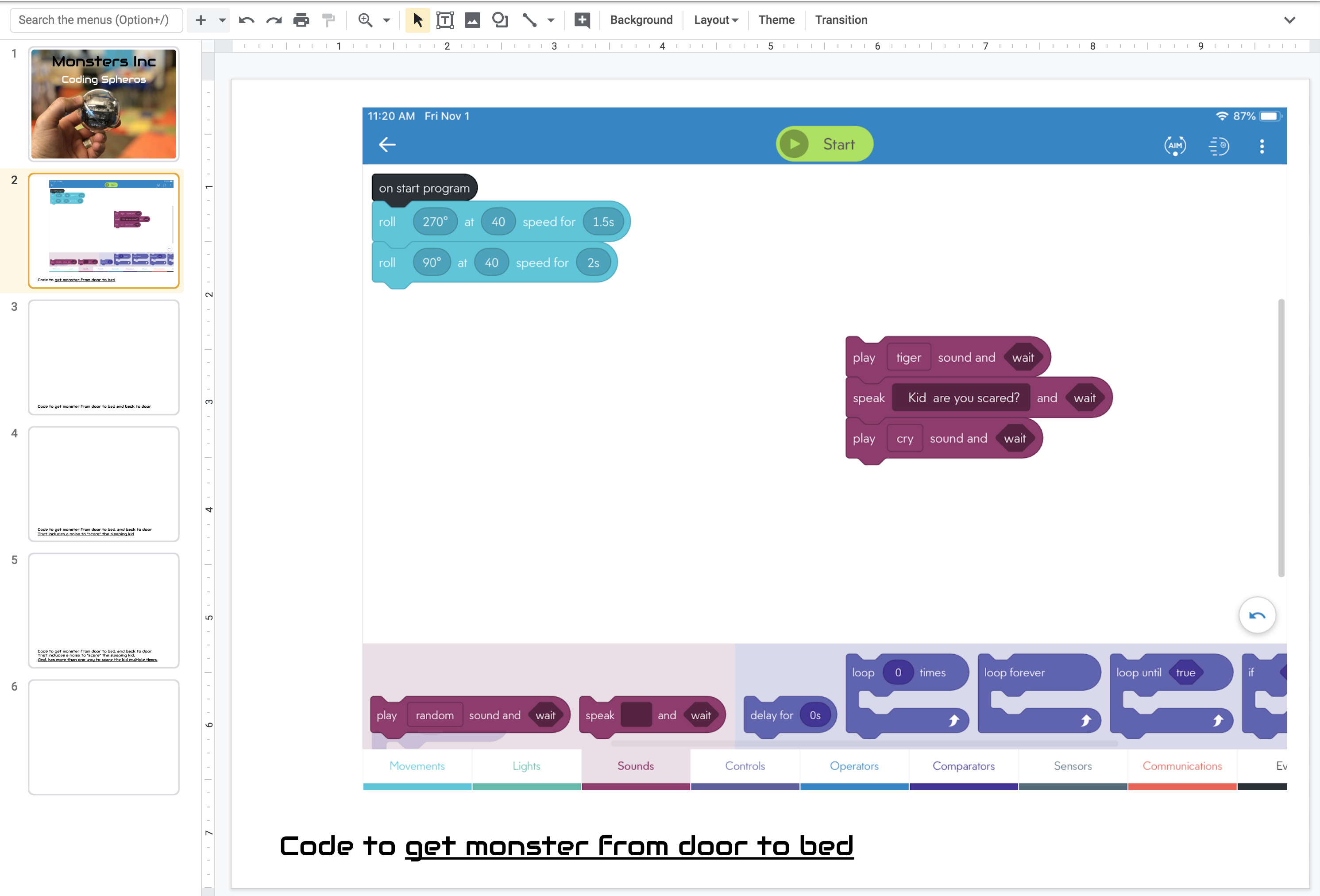Select the Shape tool icon
1320x896 pixels.
500,20
